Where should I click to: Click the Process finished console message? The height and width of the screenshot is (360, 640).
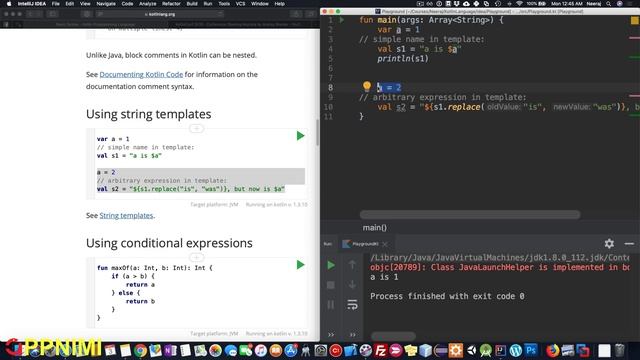click(x=447, y=296)
